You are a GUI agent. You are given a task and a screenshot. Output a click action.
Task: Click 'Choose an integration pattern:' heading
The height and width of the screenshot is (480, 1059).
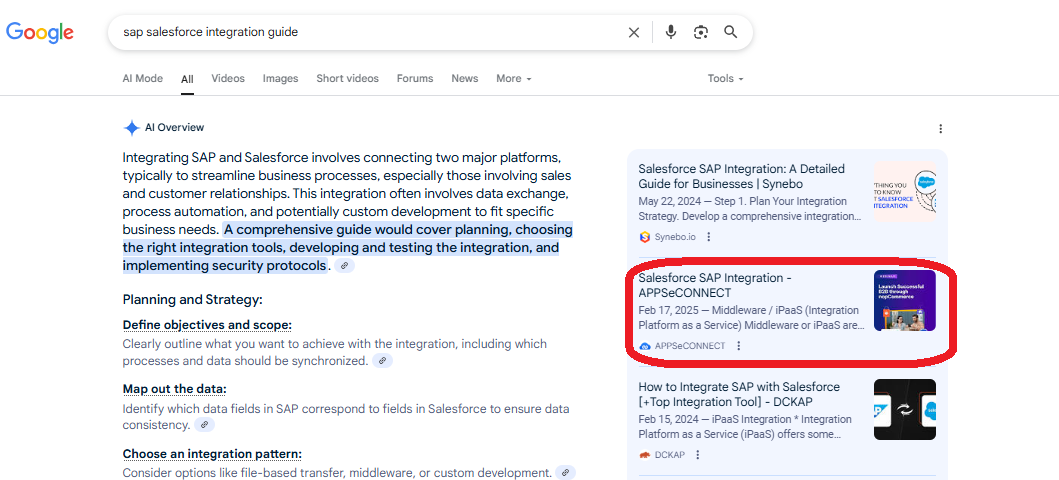212,454
